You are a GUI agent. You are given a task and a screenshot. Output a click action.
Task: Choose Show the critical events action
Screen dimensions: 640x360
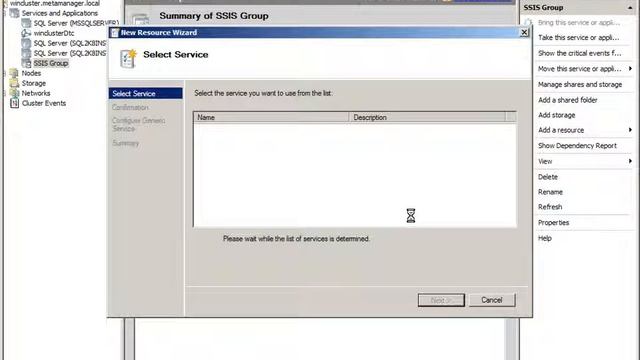click(x=580, y=53)
